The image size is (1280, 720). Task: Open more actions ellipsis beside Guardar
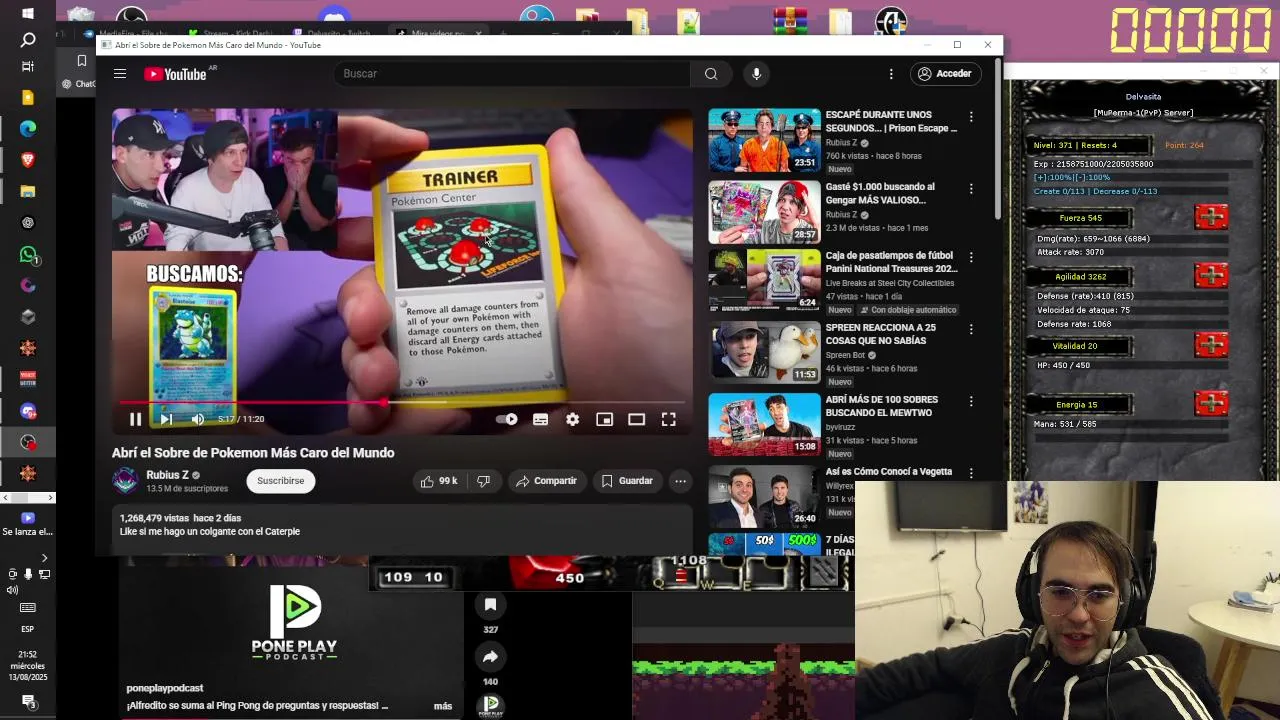(x=680, y=481)
